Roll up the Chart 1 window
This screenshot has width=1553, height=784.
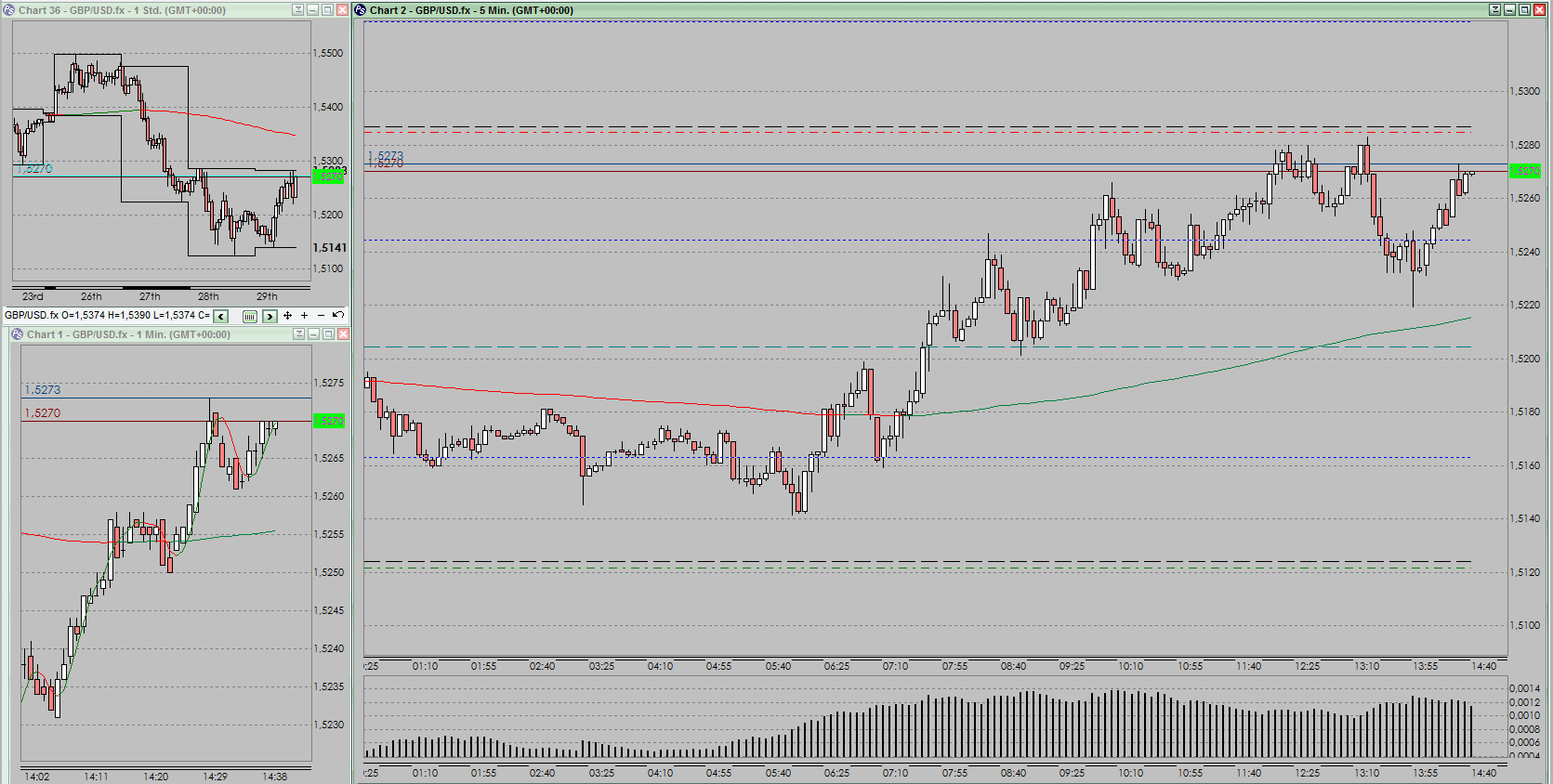pyautogui.click(x=299, y=334)
